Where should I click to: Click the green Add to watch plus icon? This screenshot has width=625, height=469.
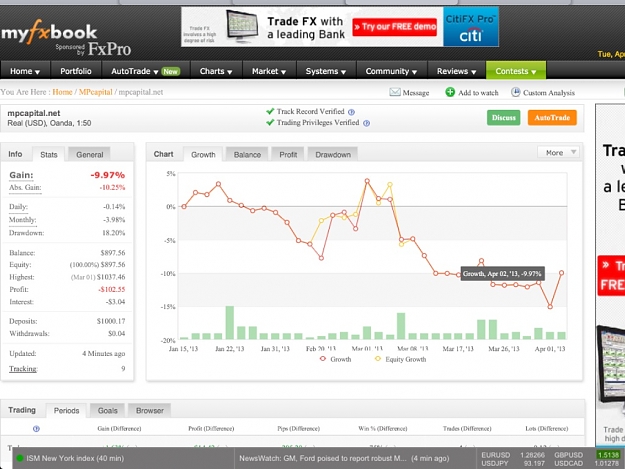450,92
